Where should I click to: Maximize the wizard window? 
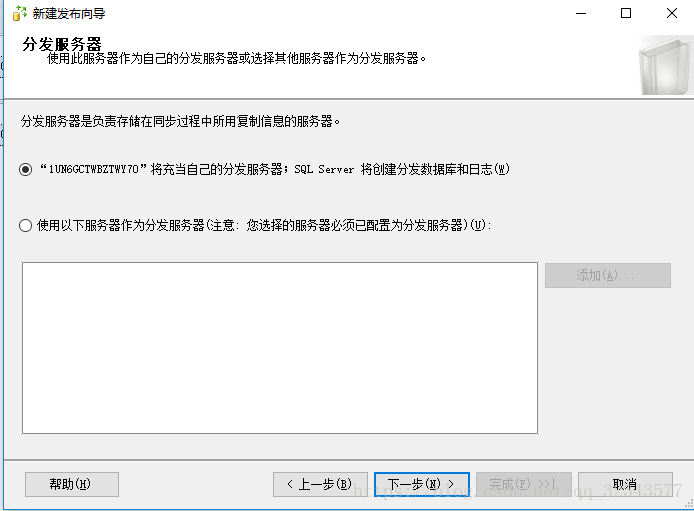click(626, 13)
